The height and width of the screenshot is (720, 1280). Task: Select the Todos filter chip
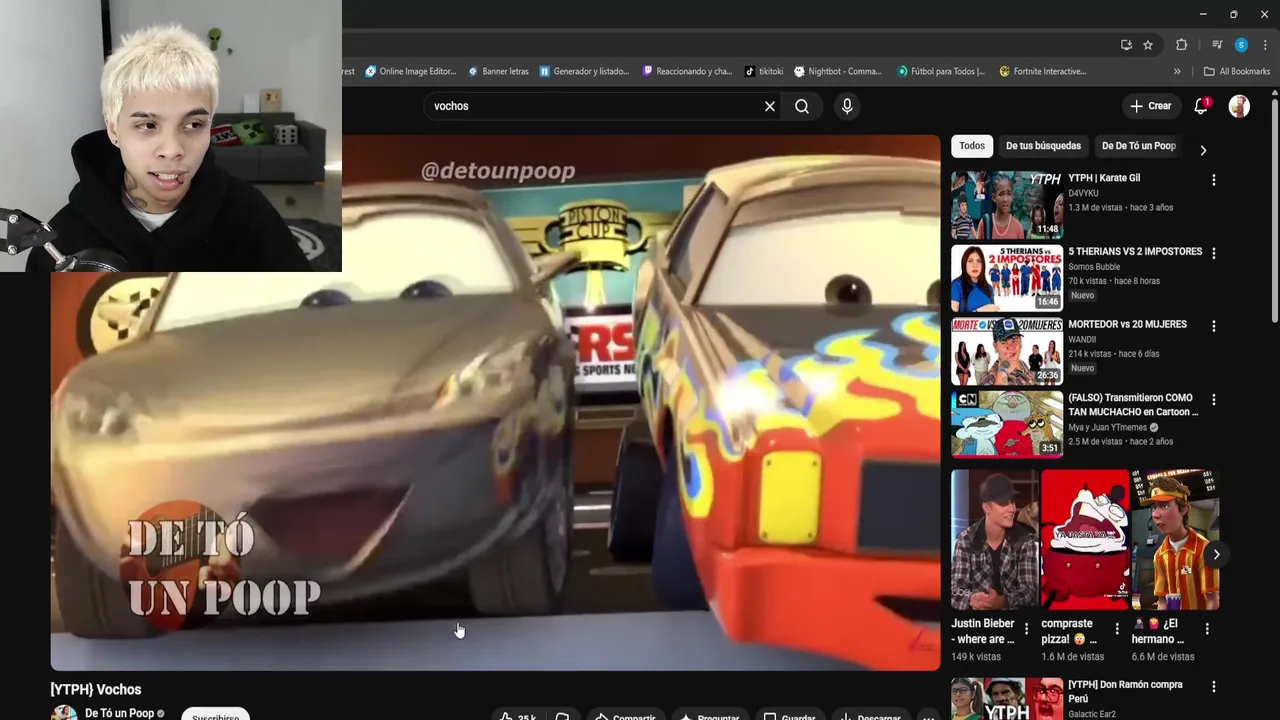coord(972,146)
